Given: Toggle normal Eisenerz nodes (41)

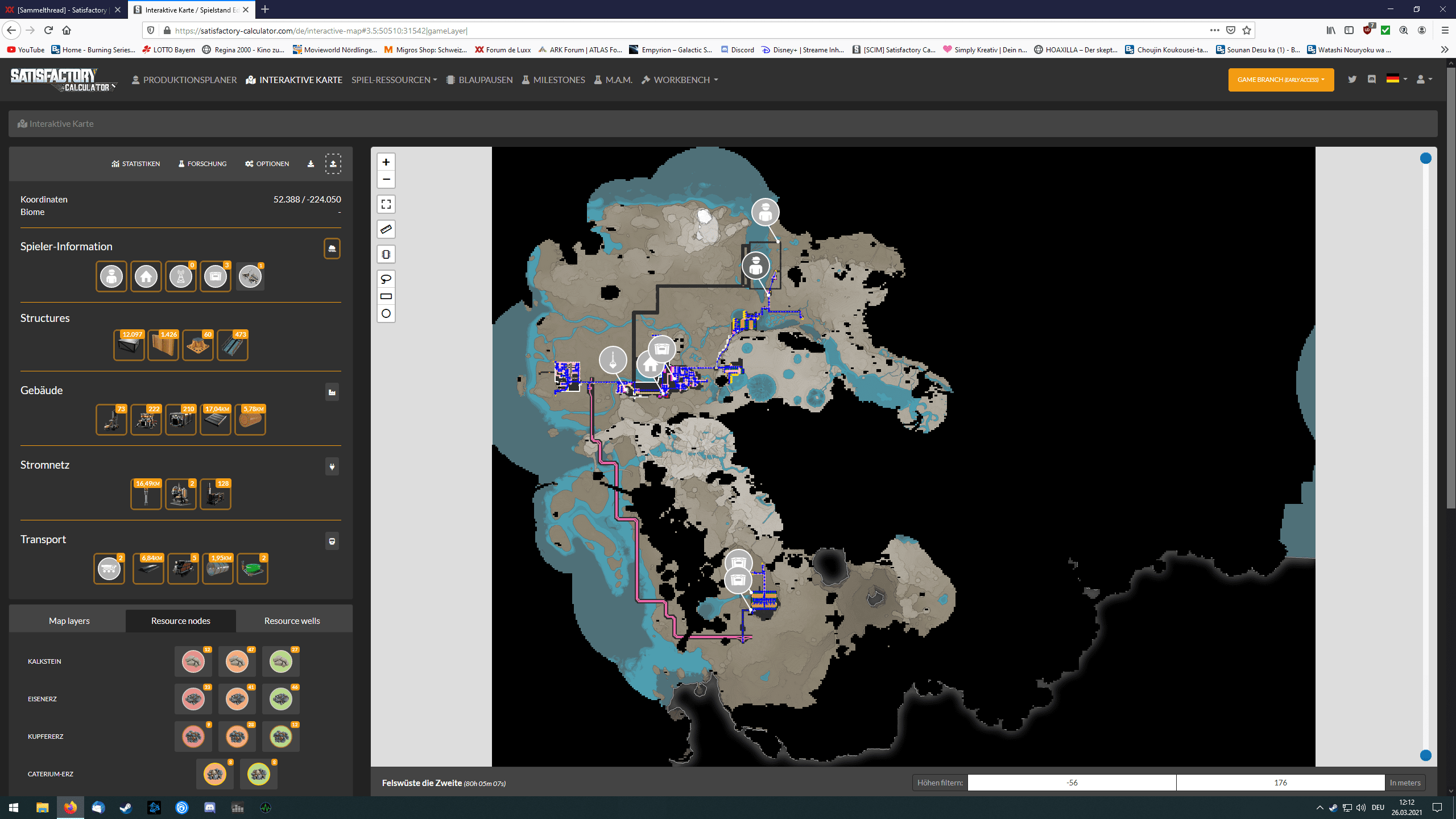Looking at the screenshot, I should 237,699.
